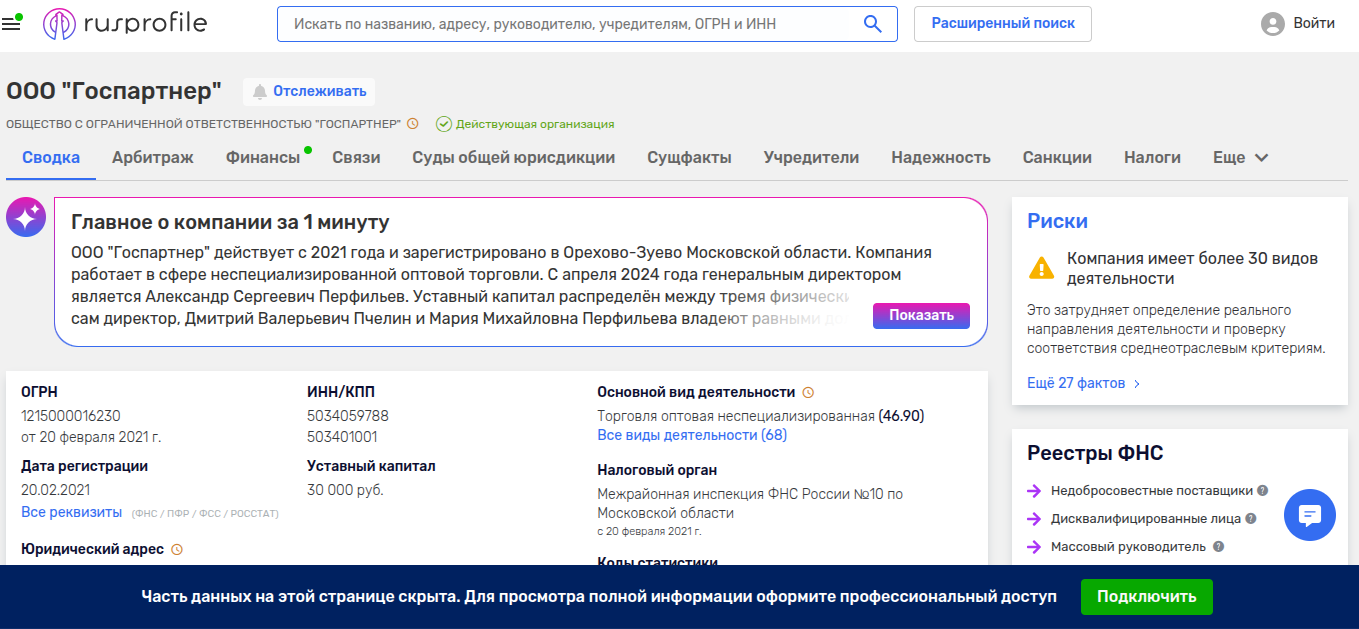Open the blue chat widget bubble

(1310, 514)
